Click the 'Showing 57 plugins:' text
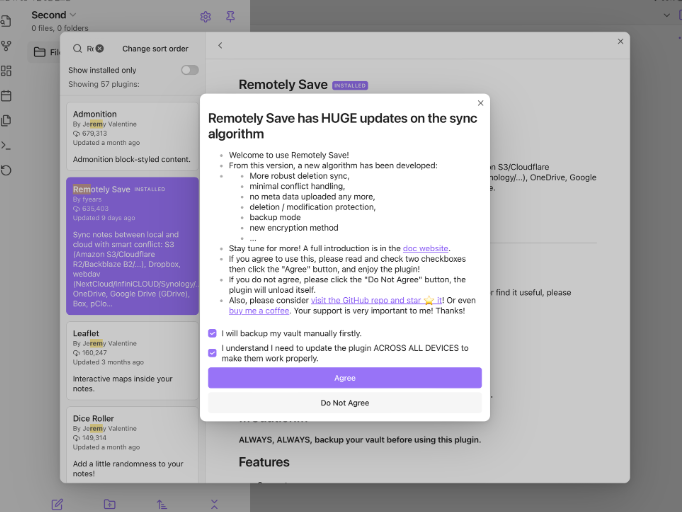This screenshot has height=512, width=682. tap(104, 84)
